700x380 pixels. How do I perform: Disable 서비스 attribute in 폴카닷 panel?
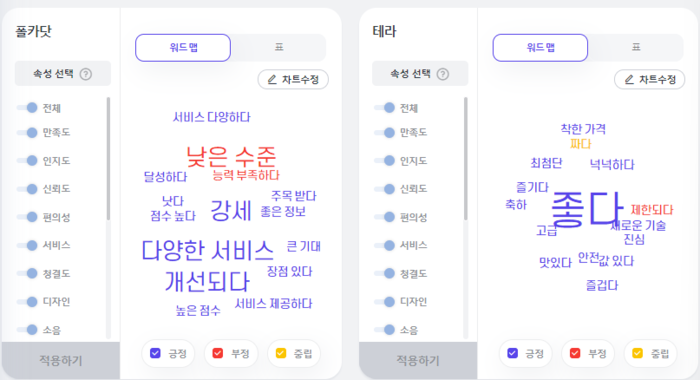[27, 245]
